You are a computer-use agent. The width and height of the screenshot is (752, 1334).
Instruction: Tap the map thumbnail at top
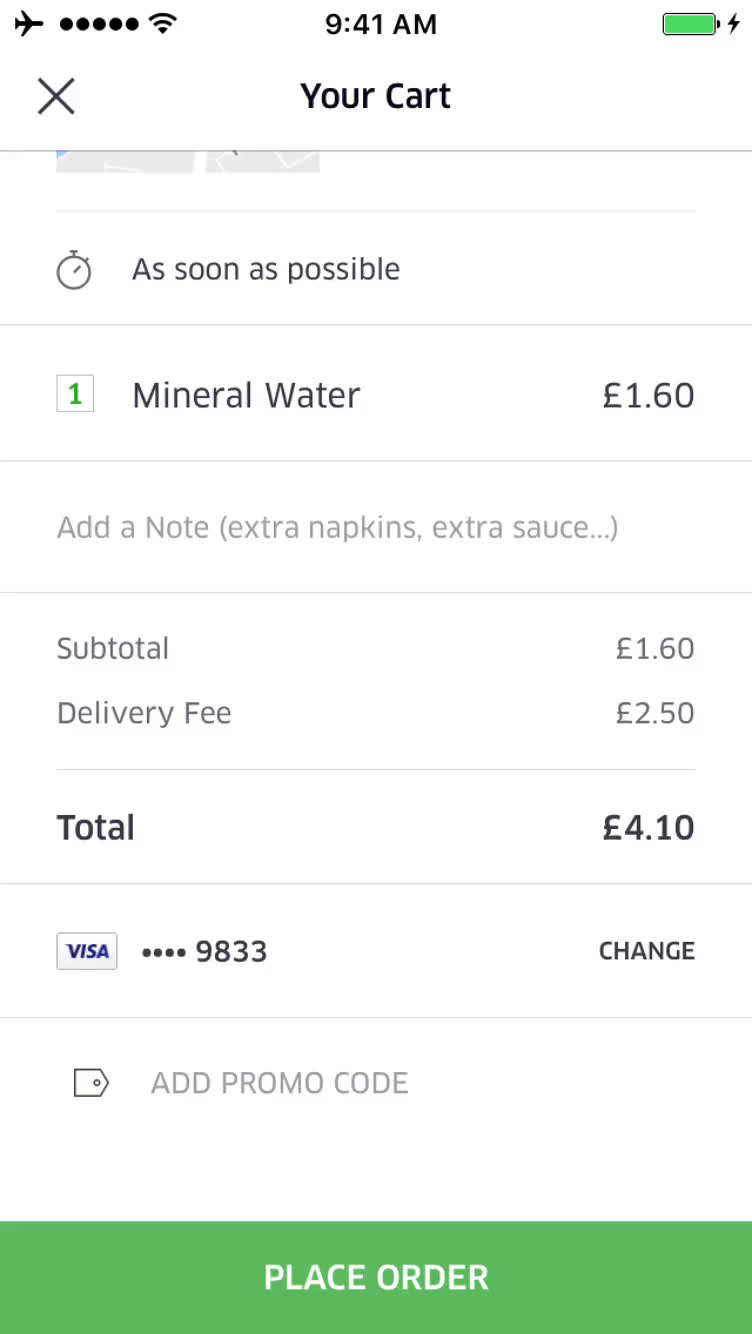coord(188,162)
